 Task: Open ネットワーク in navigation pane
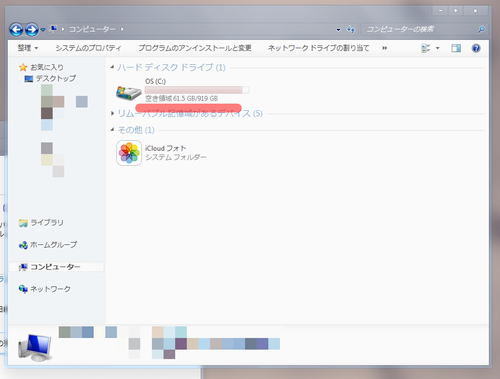(50, 289)
